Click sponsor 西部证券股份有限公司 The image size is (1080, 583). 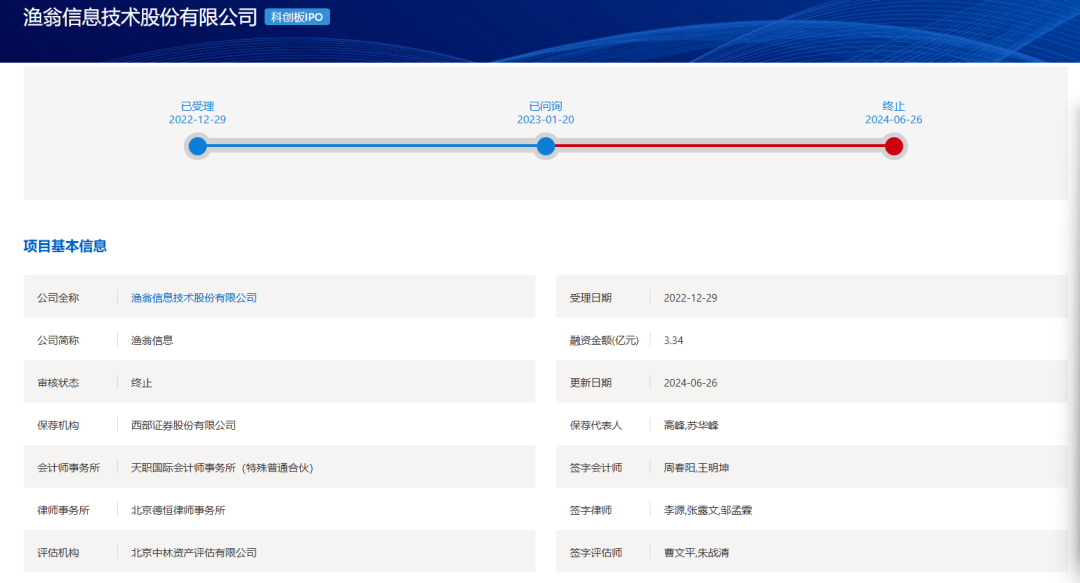(183, 426)
